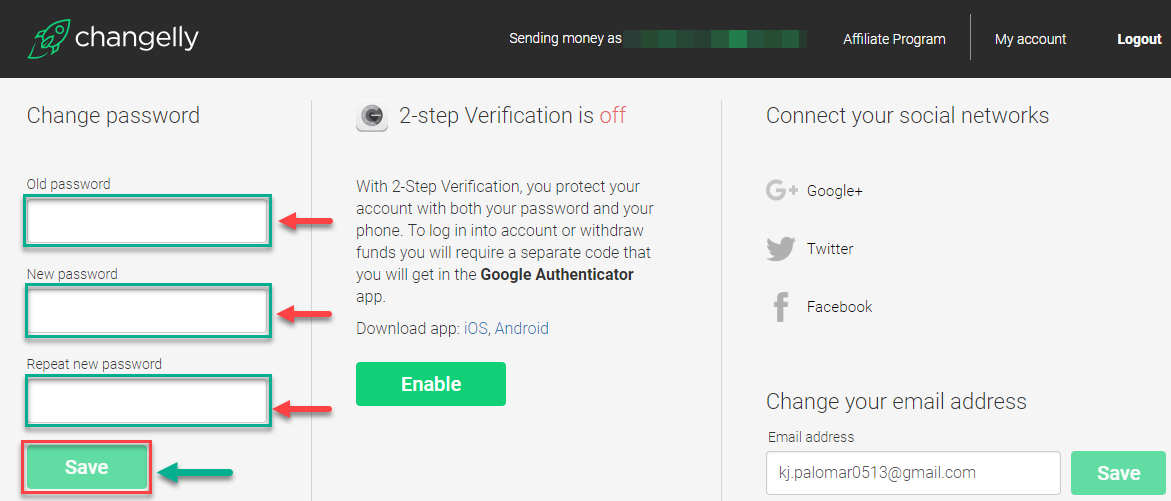Connect the Twitter account label
The height and width of the screenshot is (501, 1171).
830,249
